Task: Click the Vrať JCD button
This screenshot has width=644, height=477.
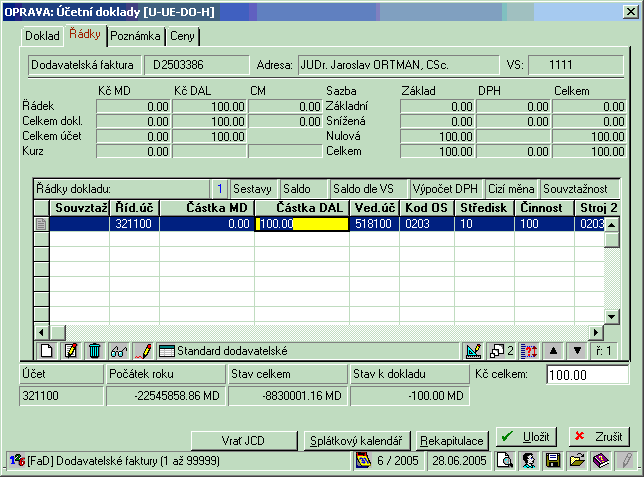Action: (x=244, y=441)
